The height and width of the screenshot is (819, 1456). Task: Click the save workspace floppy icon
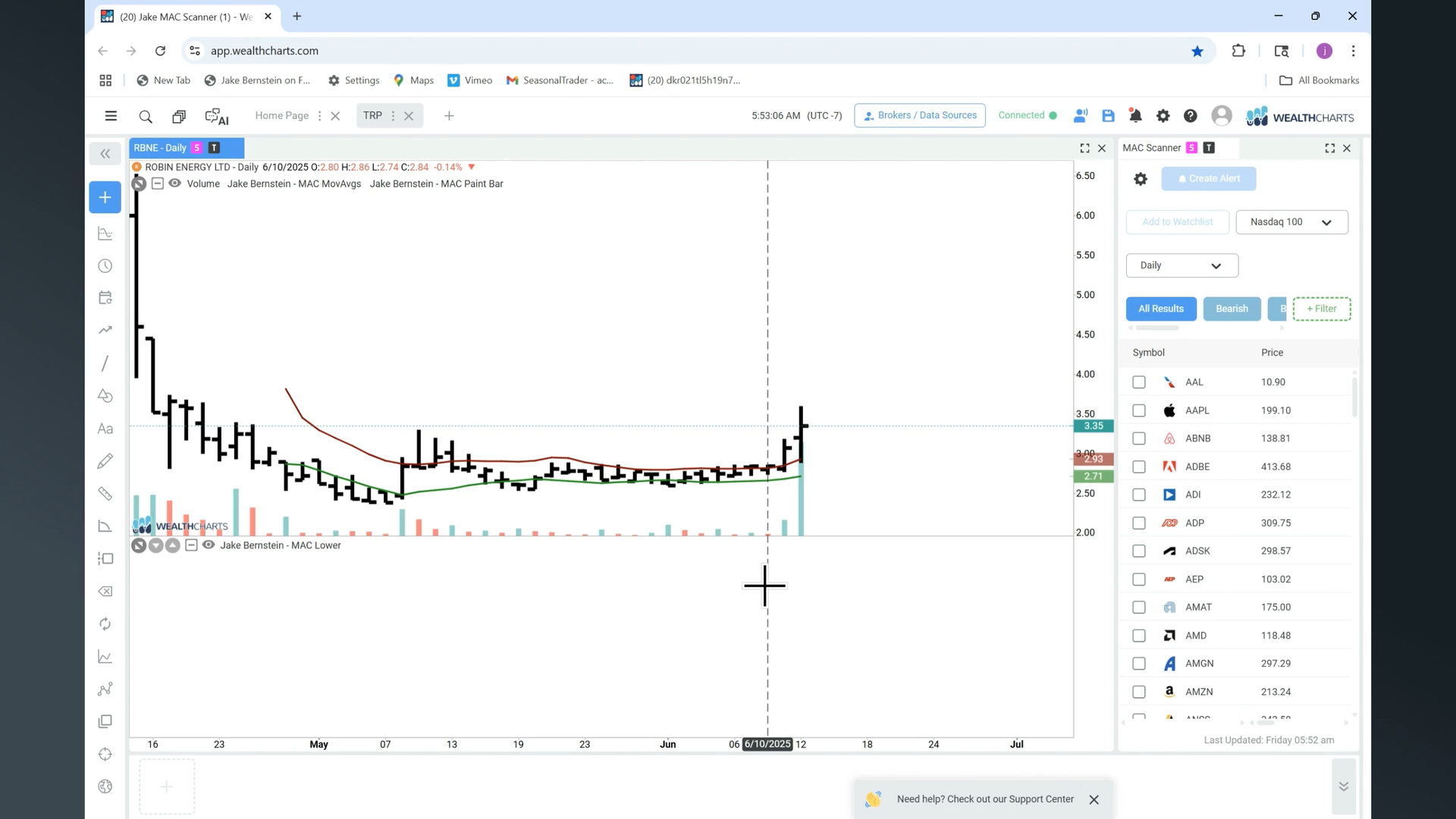click(x=1108, y=116)
